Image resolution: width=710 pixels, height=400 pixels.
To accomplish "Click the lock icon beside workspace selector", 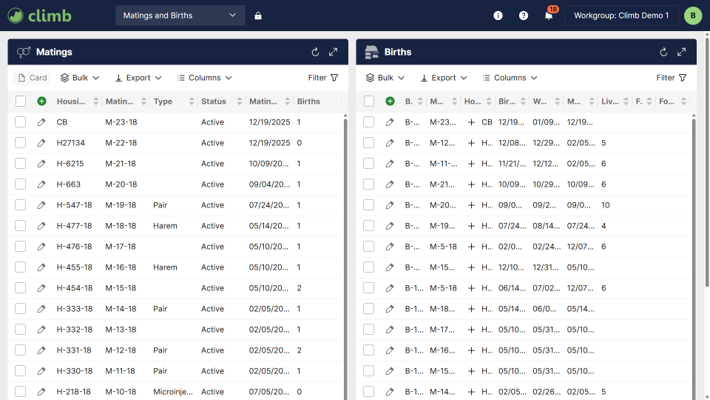I will tap(258, 16).
